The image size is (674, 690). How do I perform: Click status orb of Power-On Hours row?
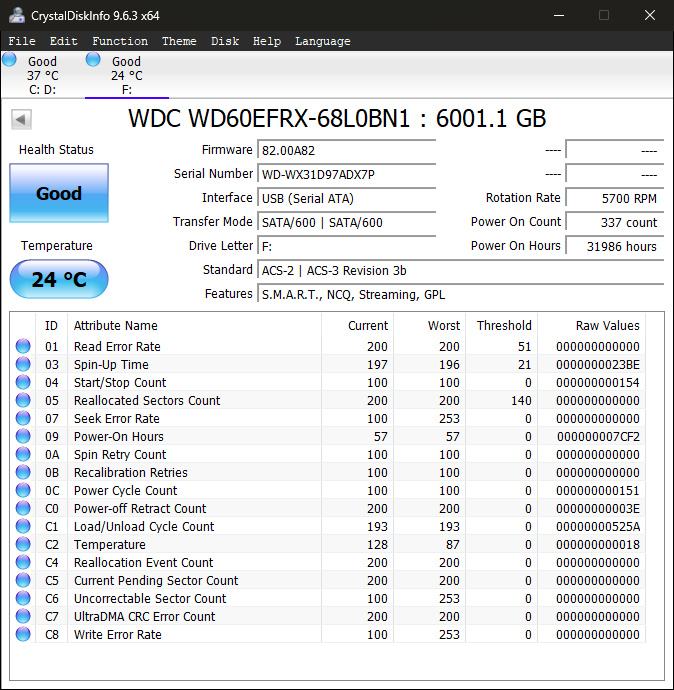tap(23, 437)
